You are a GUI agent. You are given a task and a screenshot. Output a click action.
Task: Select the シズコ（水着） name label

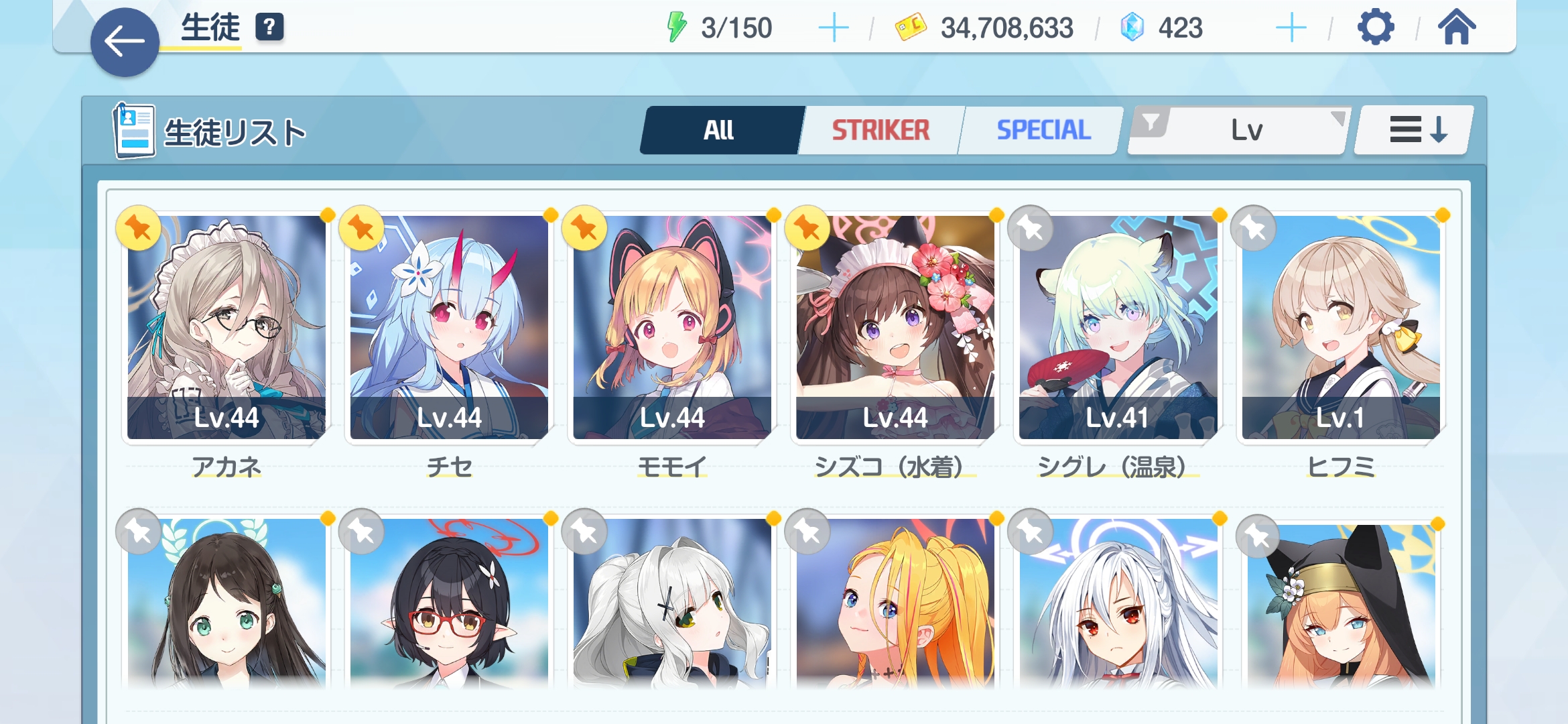coord(895,467)
